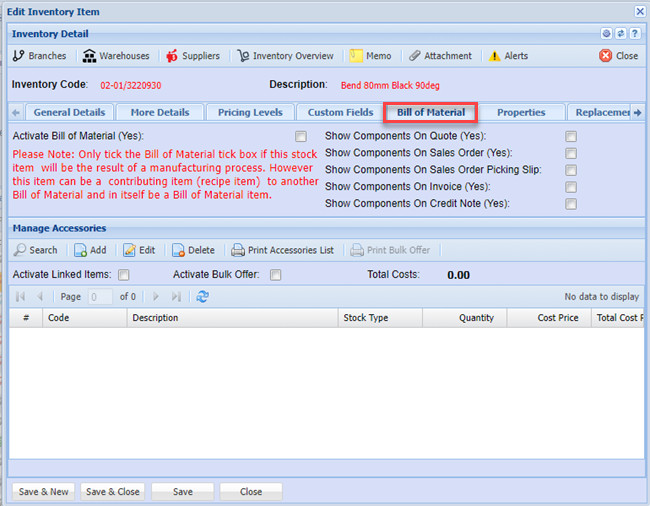Viewport: 650px width, 506px height.
Task: Tick Activate Bill of Material checkbox
Action: coord(301,136)
